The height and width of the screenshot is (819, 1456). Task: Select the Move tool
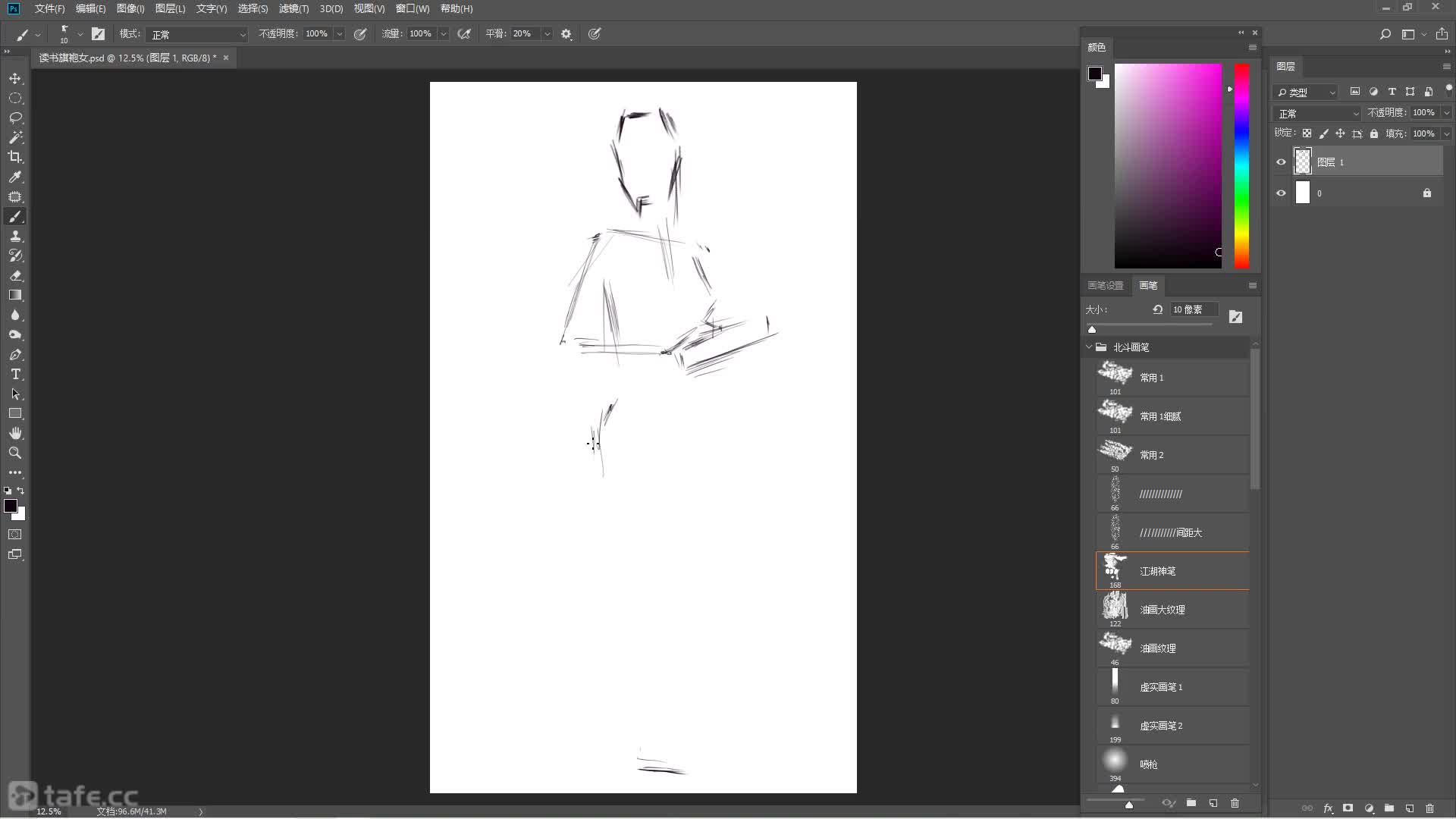tap(15, 79)
